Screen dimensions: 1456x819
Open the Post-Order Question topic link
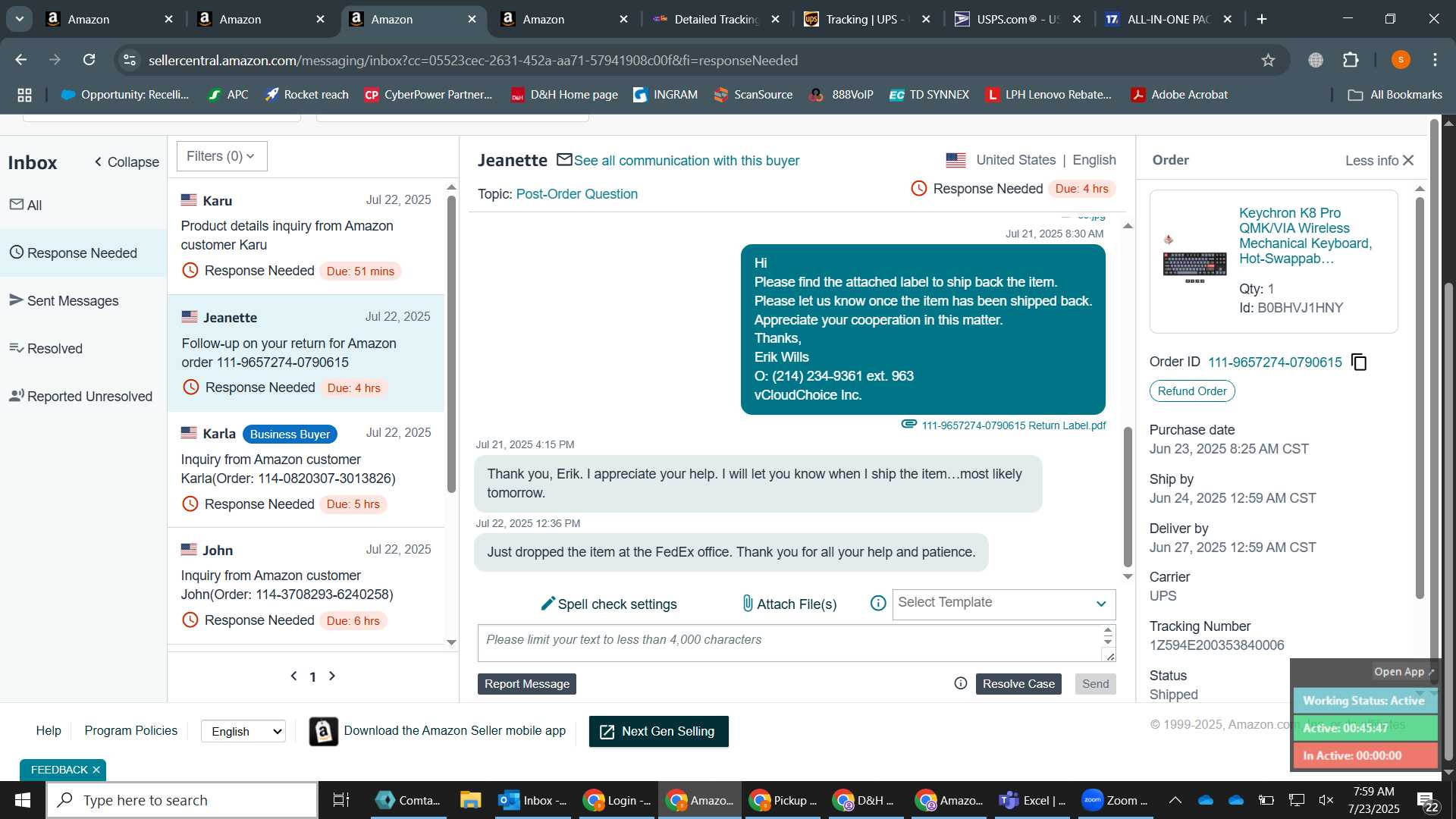tap(576, 194)
